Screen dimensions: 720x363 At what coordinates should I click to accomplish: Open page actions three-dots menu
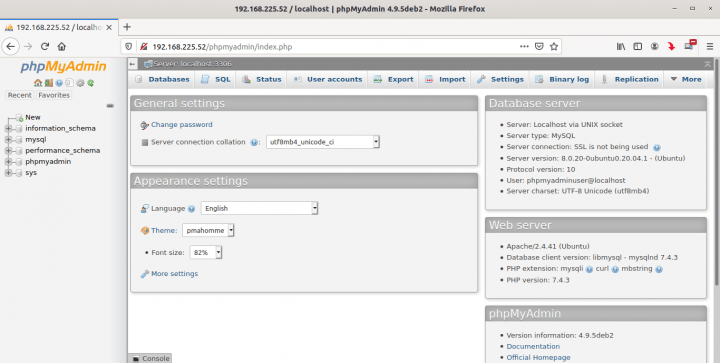(x=524, y=46)
